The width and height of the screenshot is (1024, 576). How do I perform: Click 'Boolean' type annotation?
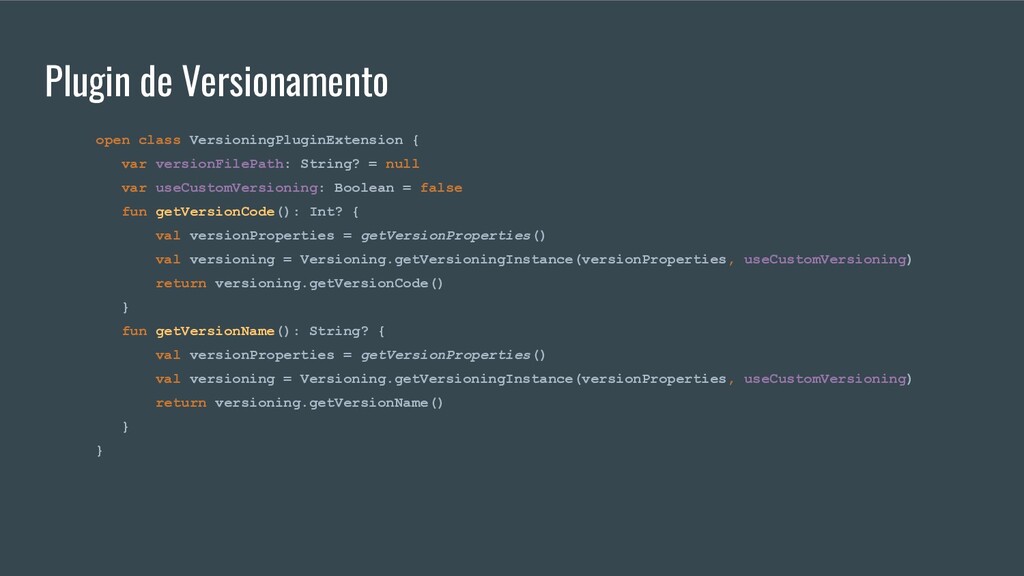coord(364,188)
